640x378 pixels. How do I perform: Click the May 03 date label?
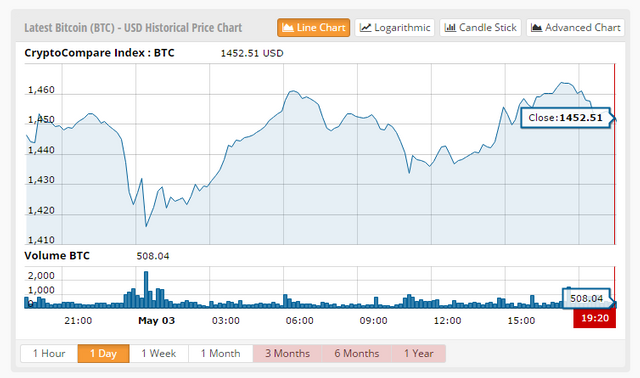pos(156,321)
